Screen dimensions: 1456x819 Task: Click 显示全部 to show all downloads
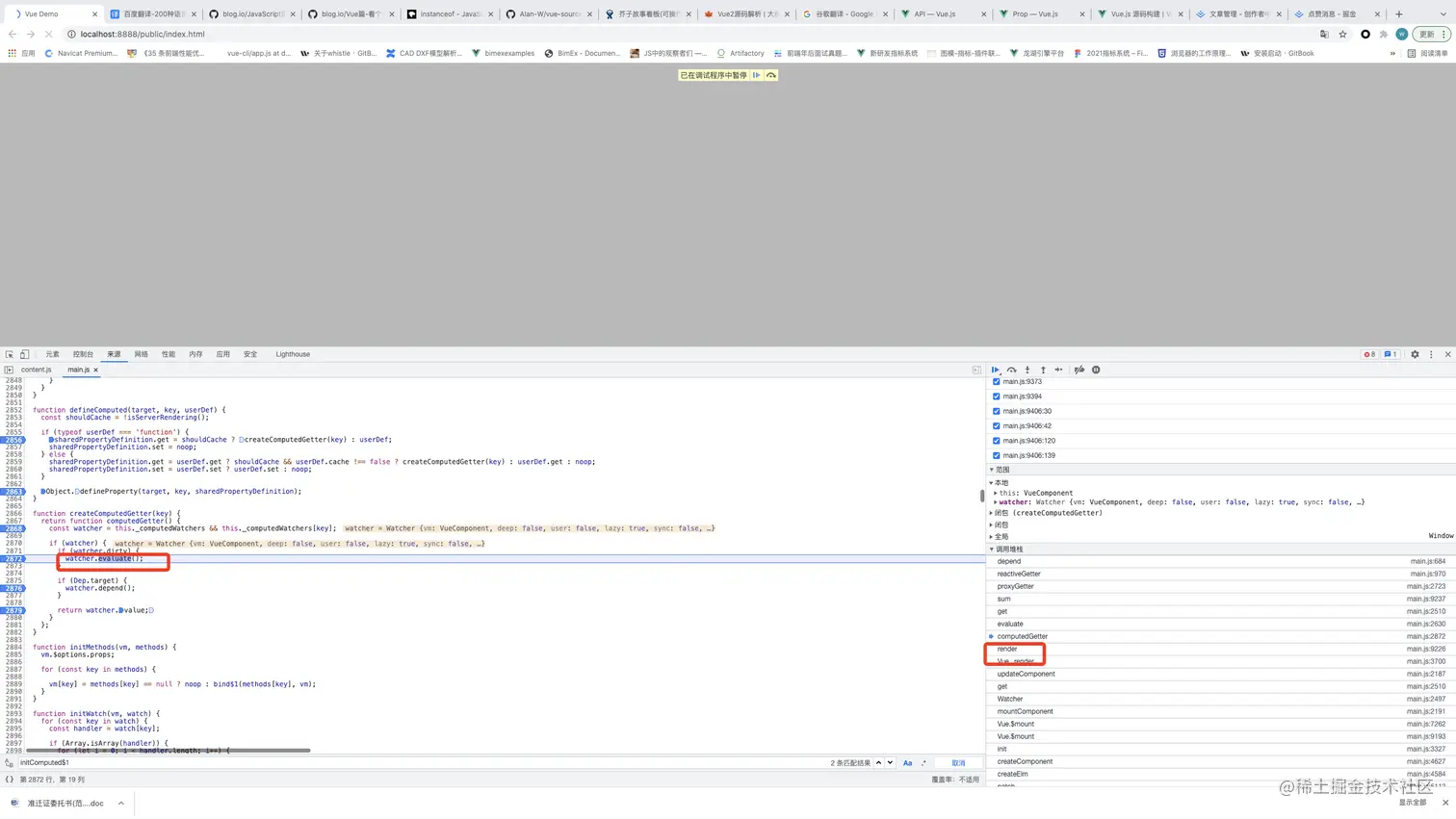coord(1413,803)
